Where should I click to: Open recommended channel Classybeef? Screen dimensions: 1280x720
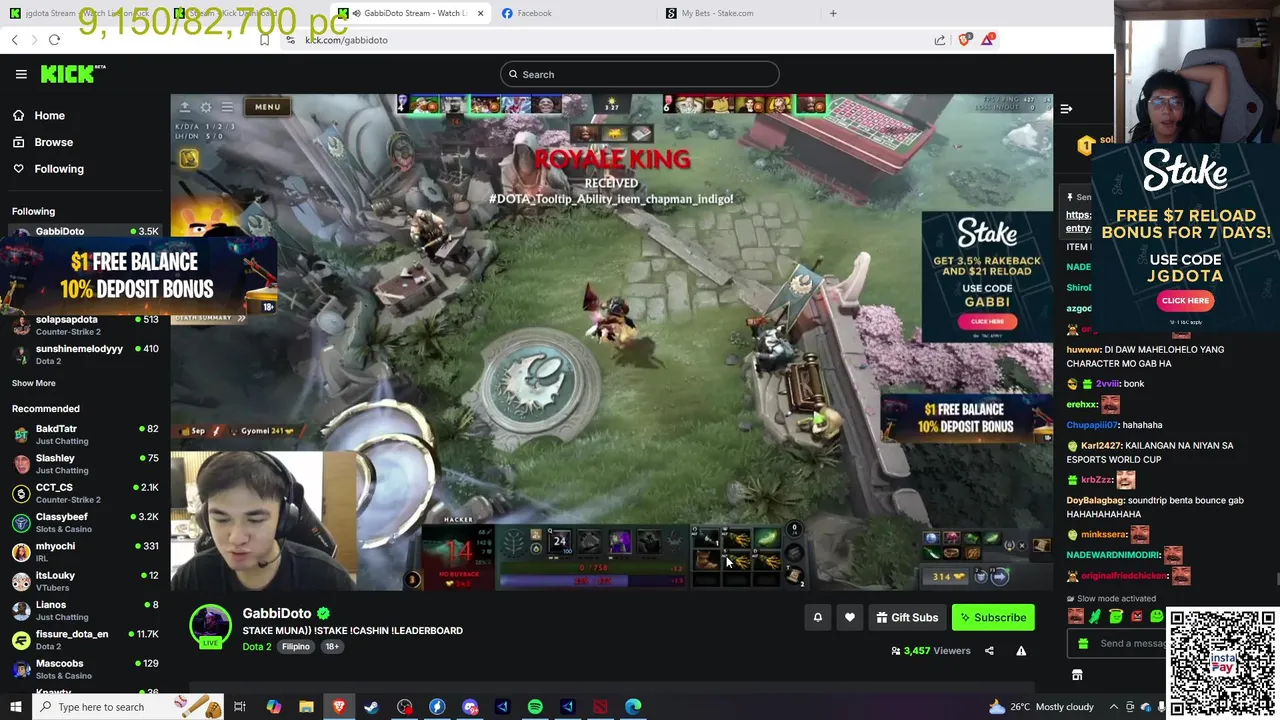click(85, 522)
